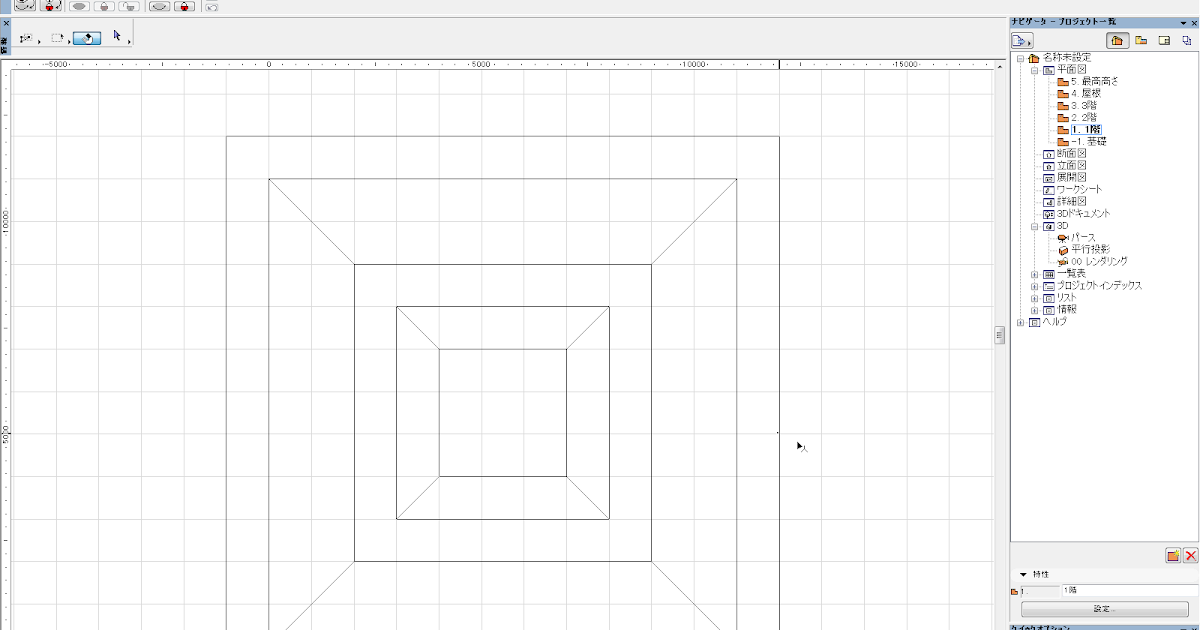Expand the リスト tree branch
1200x630 pixels.
click(x=1035, y=298)
